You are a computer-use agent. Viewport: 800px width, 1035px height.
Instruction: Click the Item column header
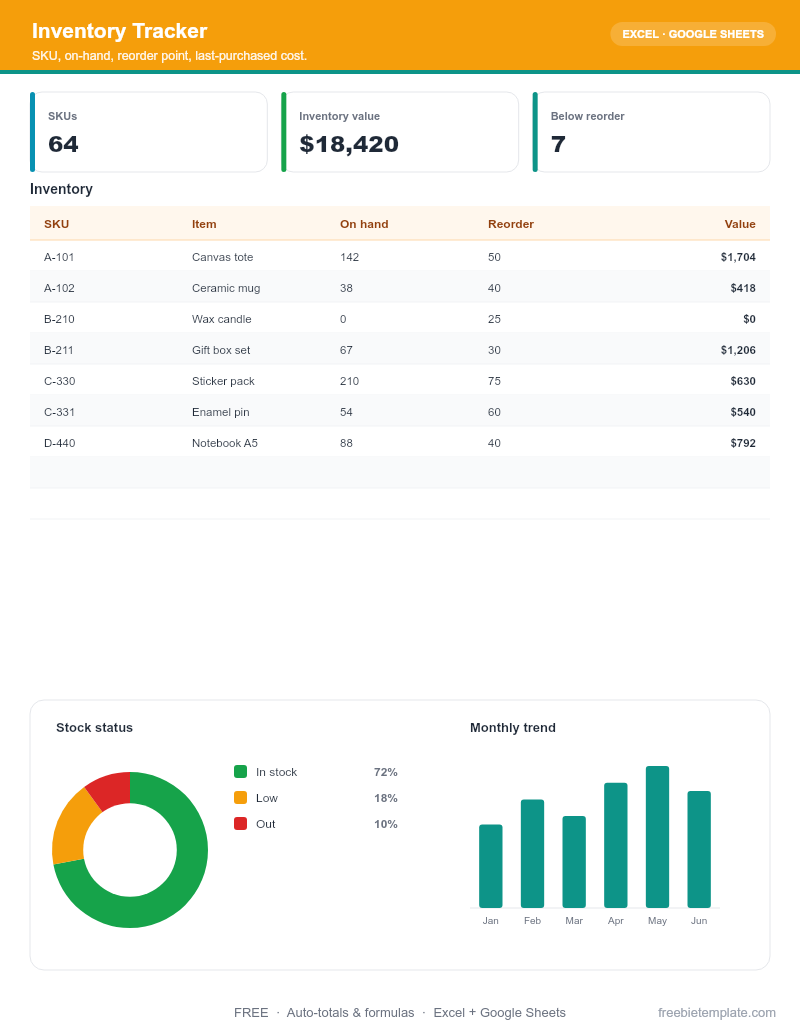pos(204,224)
